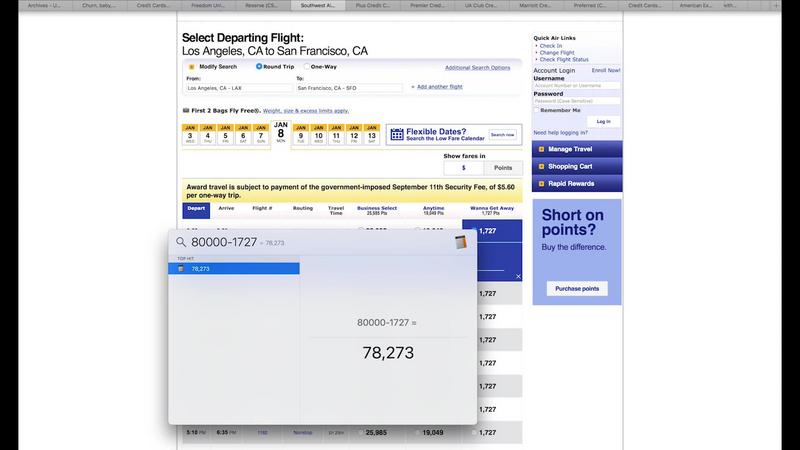The height and width of the screenshot is (450, 800).
Task: Show fares in dollars
Action: tap(463, 168)
